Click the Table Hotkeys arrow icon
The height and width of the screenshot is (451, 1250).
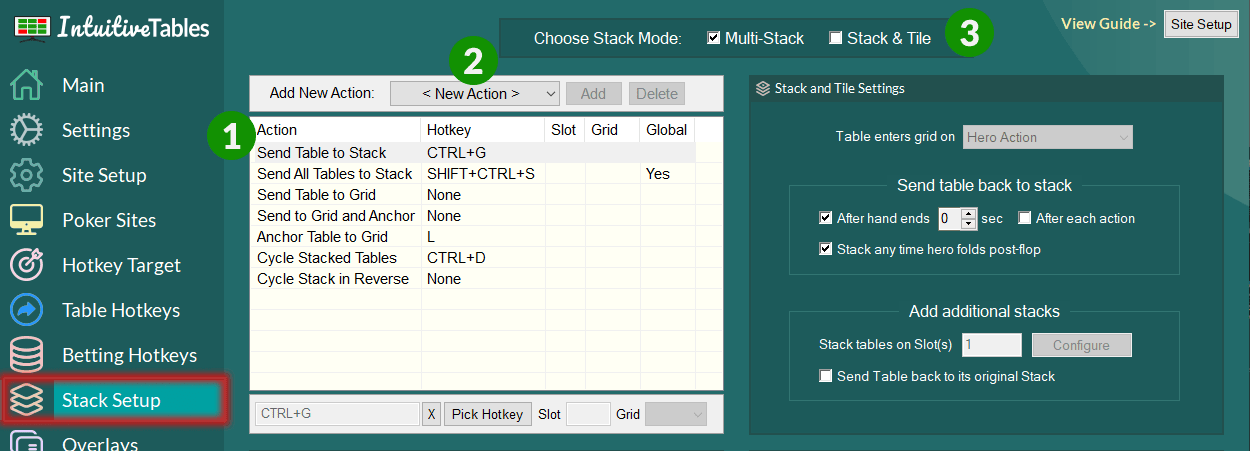(26, 311)
